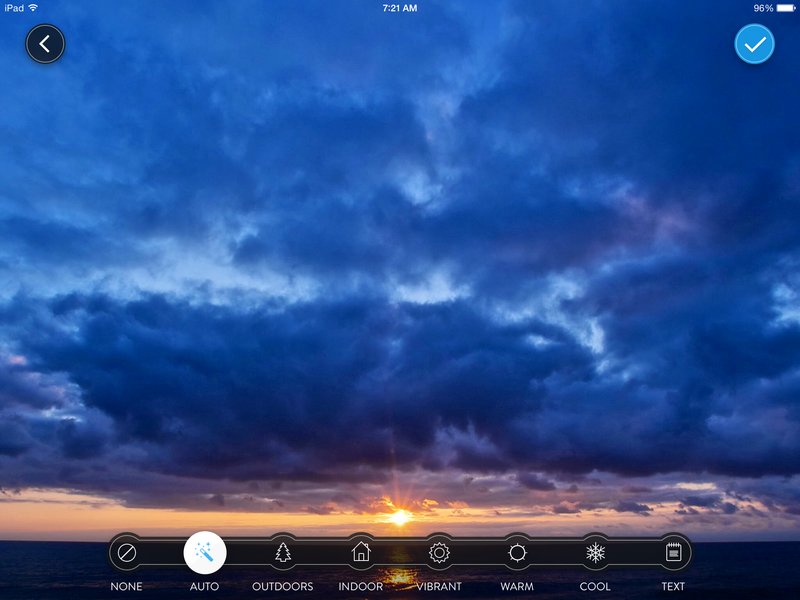
Task: Tap the 7:21 AM clock
Action: 400,8
